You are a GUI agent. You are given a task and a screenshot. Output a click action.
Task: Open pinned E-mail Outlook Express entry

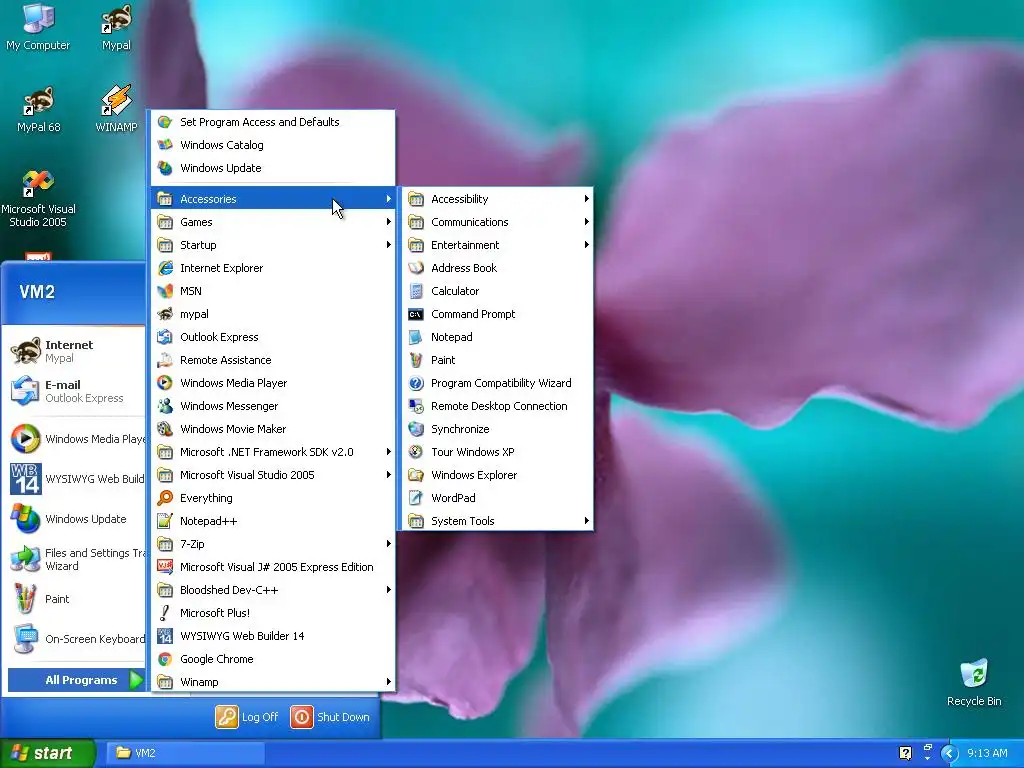click(x=74, y=391)
